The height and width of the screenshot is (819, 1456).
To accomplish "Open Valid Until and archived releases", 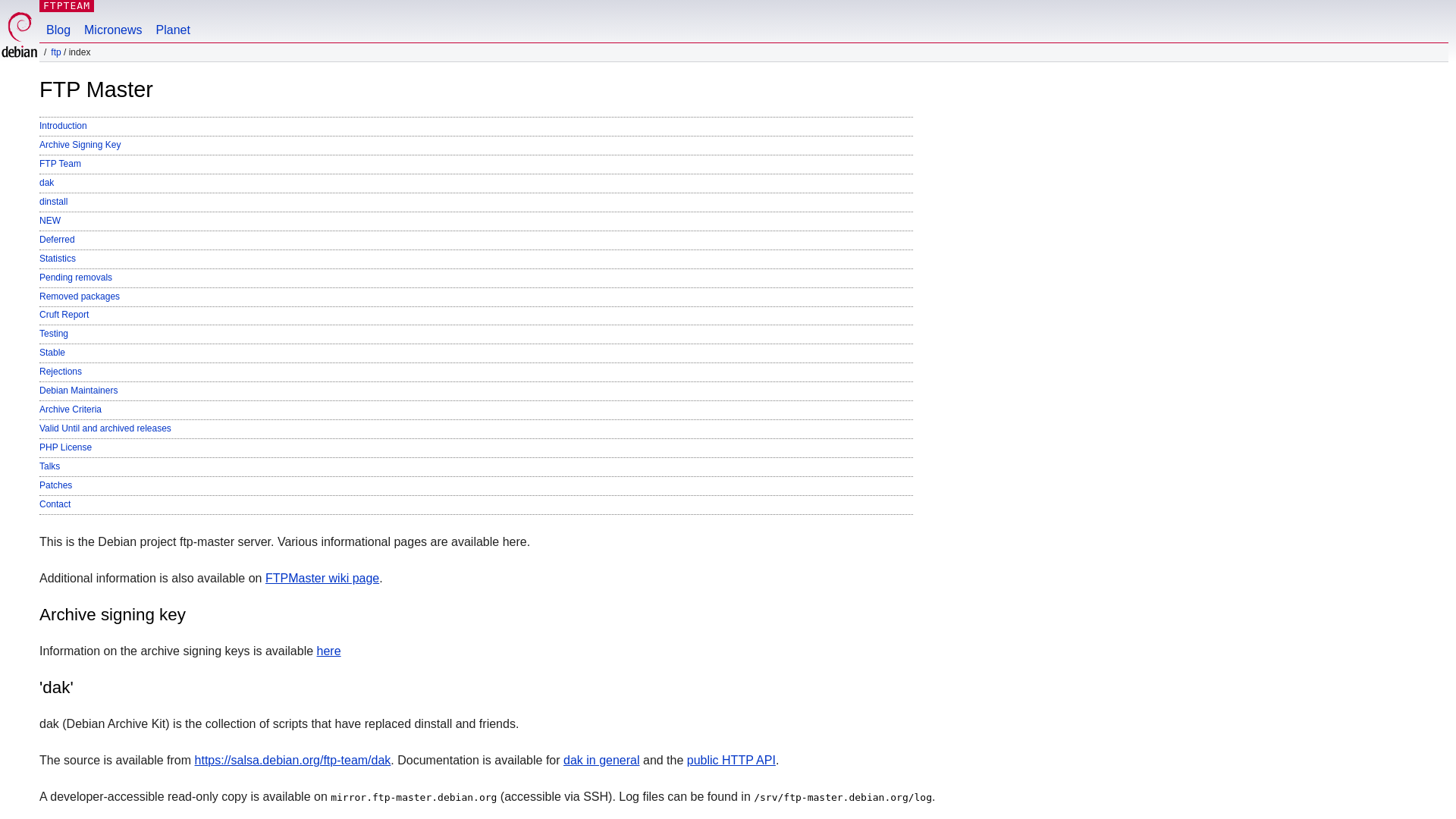I will [105, 428].
